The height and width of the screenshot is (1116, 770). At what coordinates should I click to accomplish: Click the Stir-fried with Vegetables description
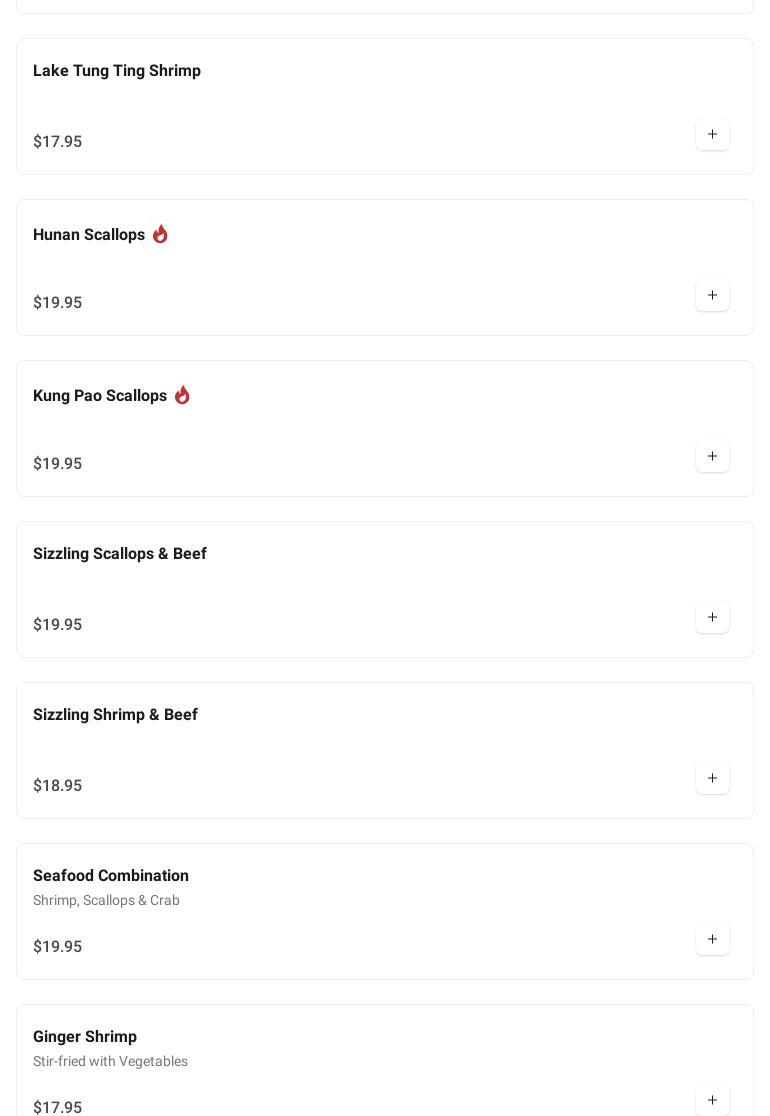point(110,1061)
